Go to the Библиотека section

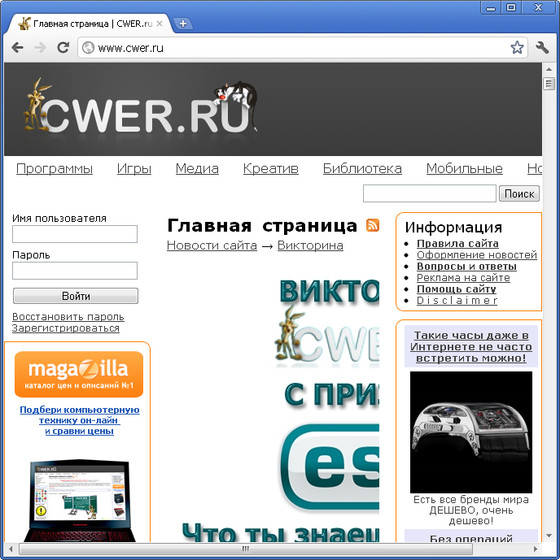pyautogui.click(x=362, y=169)
